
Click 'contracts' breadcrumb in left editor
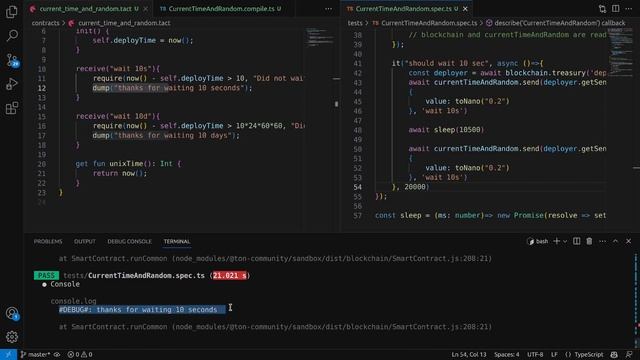[x=45, y=23]
